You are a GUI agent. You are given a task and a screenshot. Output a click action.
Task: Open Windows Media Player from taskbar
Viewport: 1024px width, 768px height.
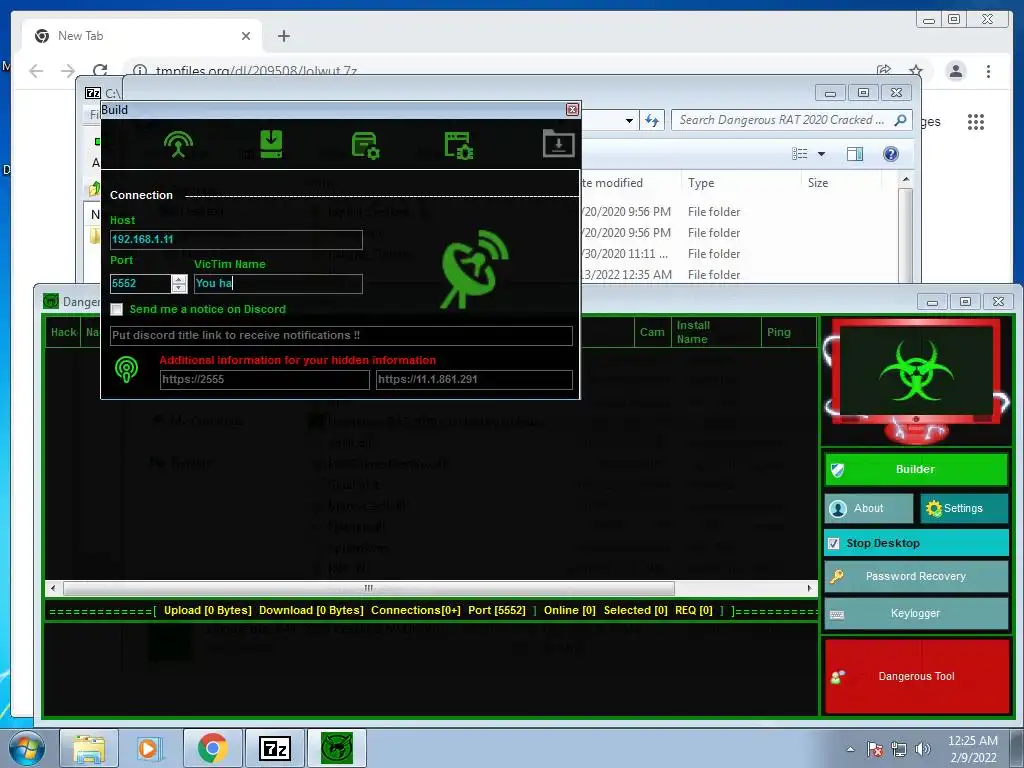coord(150,748)
